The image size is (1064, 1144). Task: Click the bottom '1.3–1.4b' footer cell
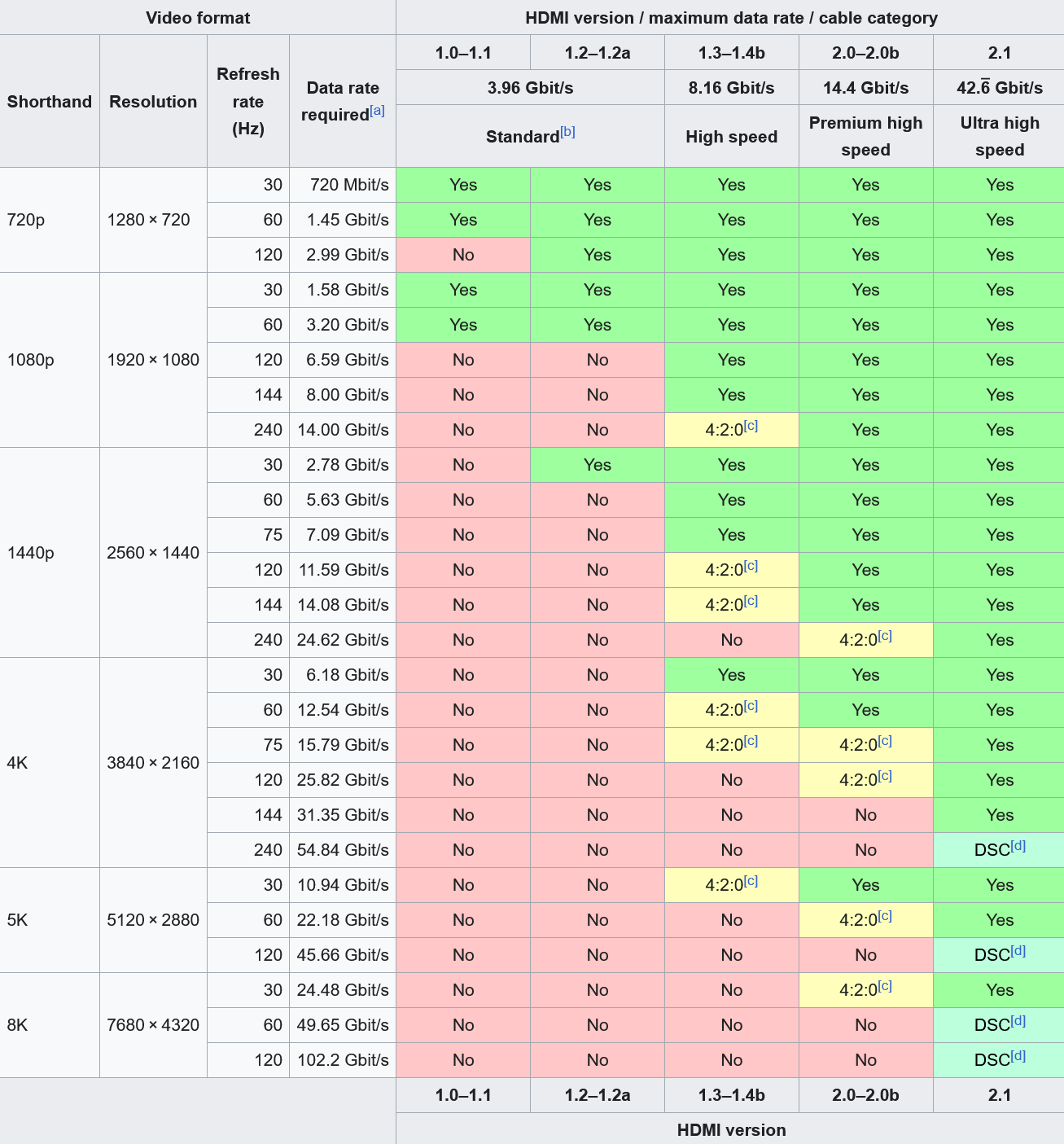[x=732, y=1095]
